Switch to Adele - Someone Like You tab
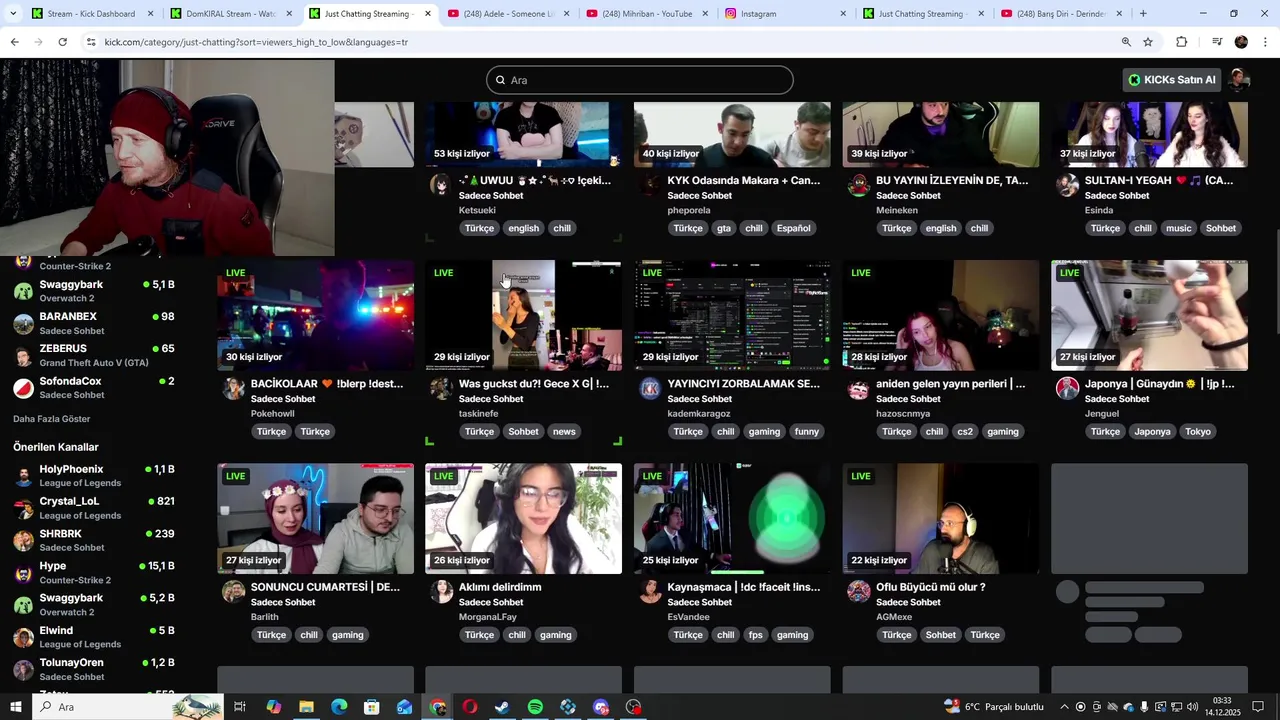 507,14
